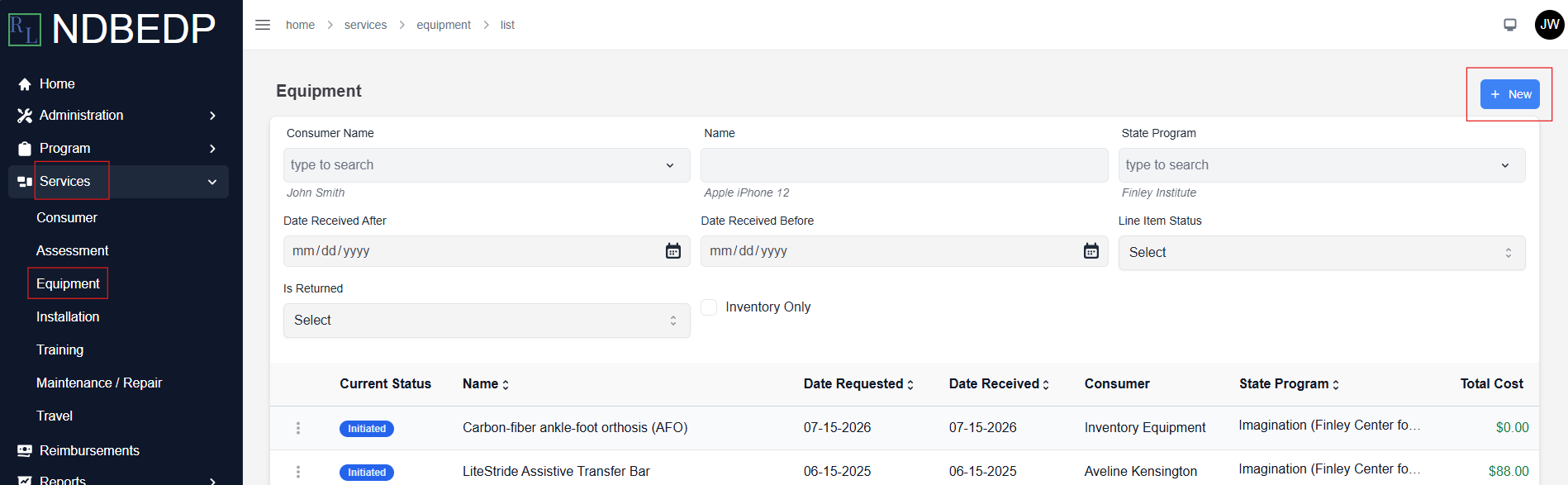The width and height of the screenshot is (1568, 485).
Task: Open the Line Item Status select
Action: coord(1322,253)
